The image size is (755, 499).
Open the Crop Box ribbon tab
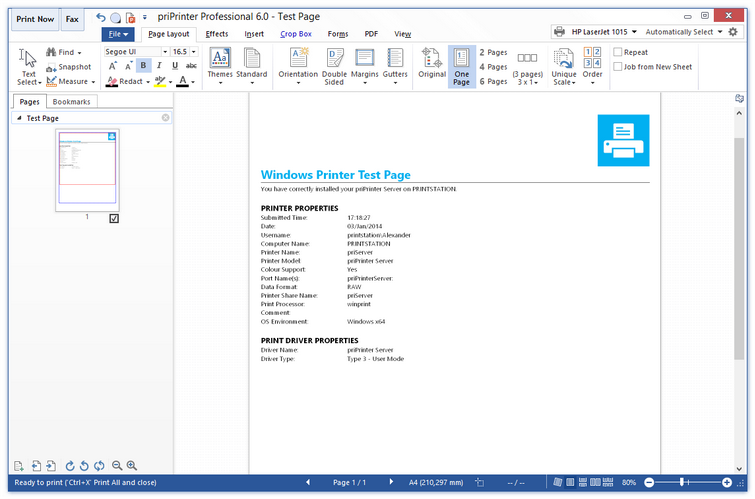click(296, 34)
